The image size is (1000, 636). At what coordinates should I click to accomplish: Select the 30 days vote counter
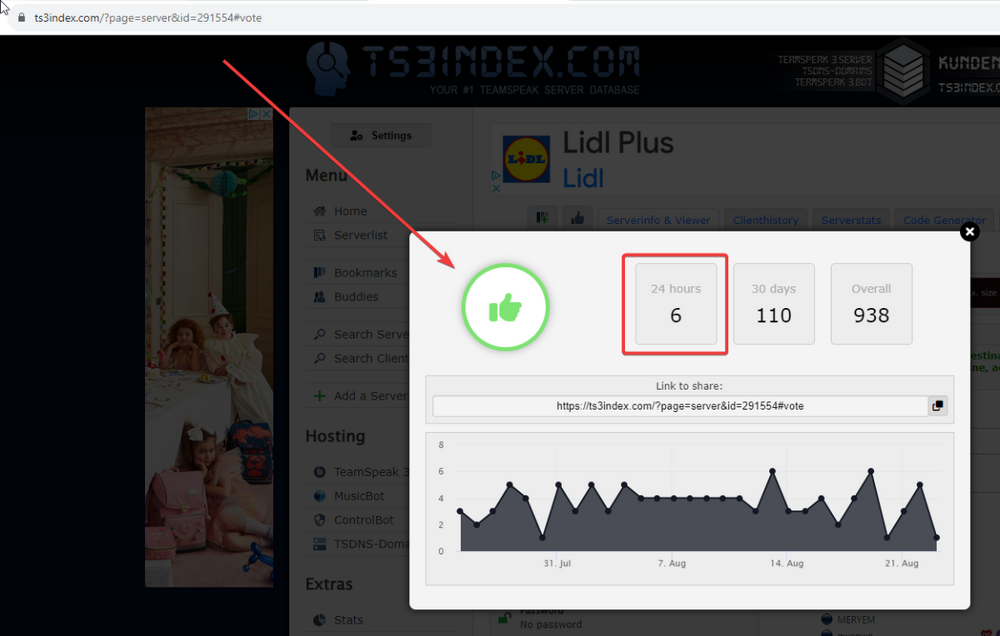[x=773, y=304]
